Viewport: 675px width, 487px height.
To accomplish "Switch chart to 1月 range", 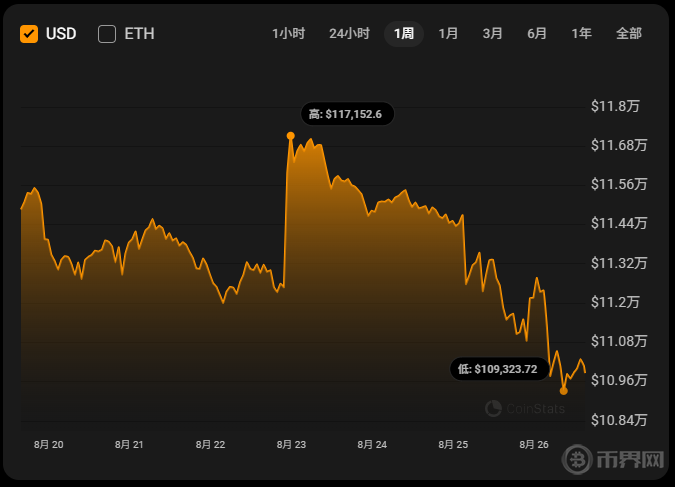I will 448,34.
